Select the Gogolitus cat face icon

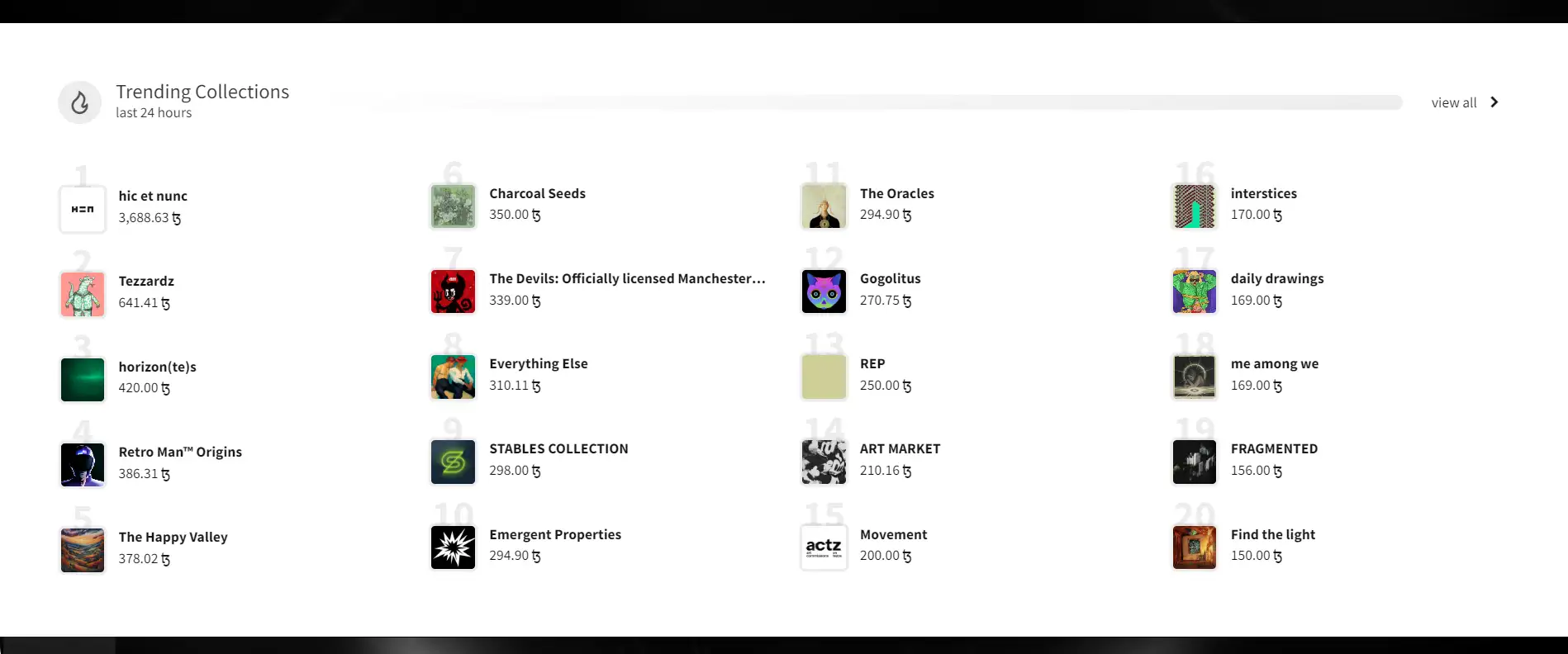click(x=824, y=291)
